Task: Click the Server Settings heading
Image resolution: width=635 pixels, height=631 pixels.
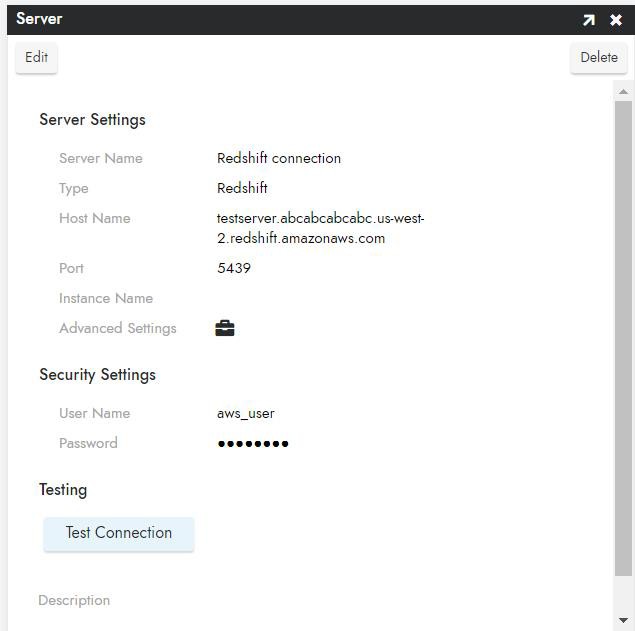Action: (x=92, y=119)
